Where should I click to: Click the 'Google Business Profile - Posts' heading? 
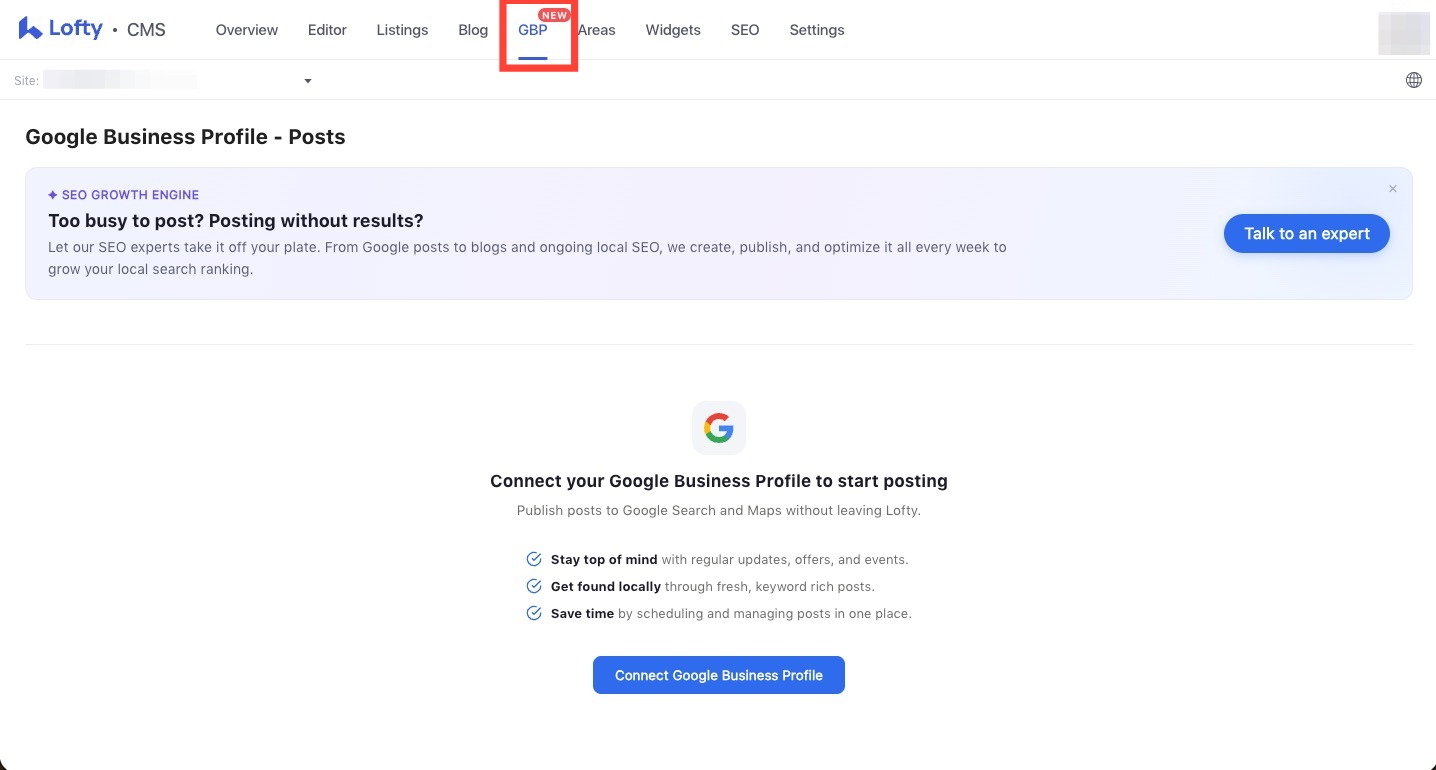coord(185,137)
